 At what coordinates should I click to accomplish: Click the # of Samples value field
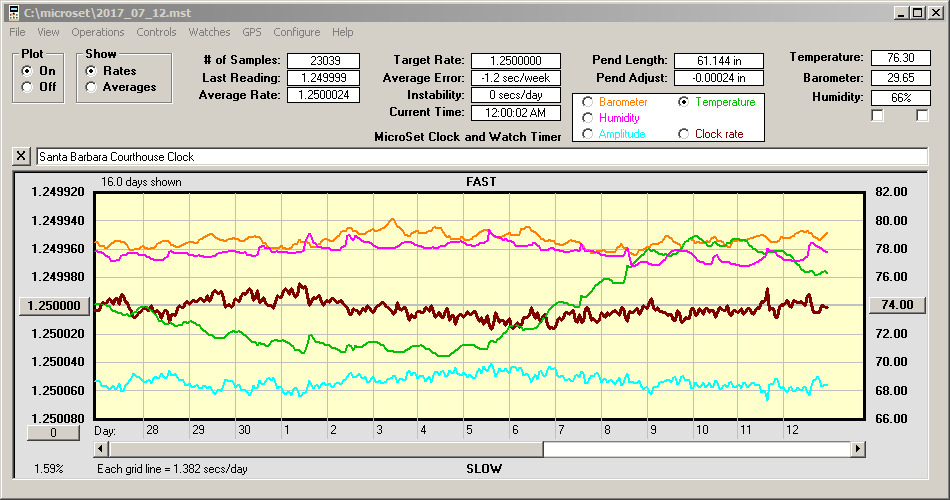pyautogui.click(x=324, y=61)
